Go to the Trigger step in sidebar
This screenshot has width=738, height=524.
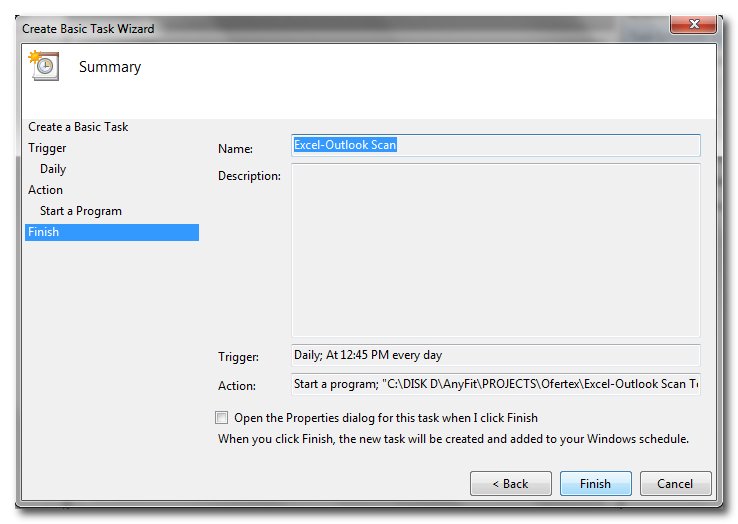tap(47, 148)
